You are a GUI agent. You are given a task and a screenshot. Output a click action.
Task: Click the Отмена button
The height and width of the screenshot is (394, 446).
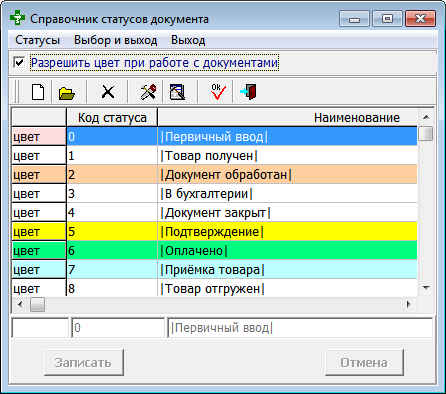[364, 362]
